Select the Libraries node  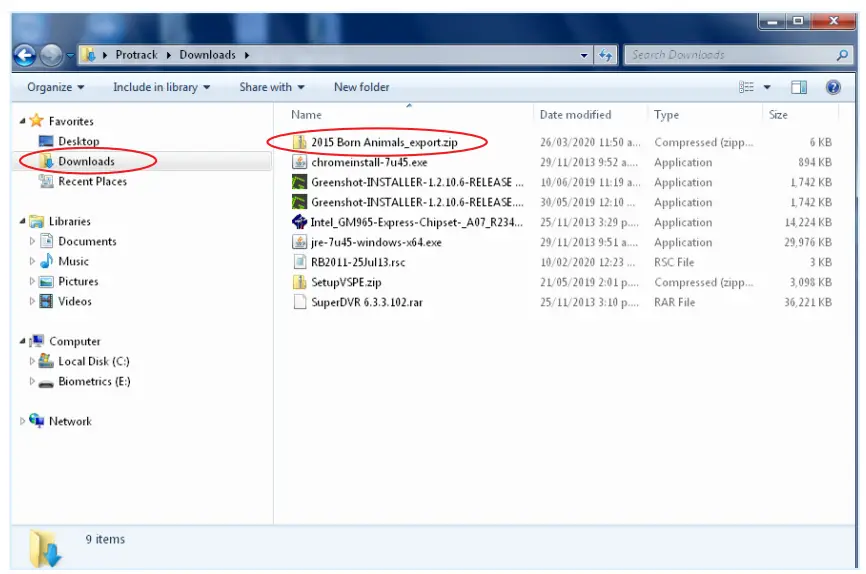[70, 222]
